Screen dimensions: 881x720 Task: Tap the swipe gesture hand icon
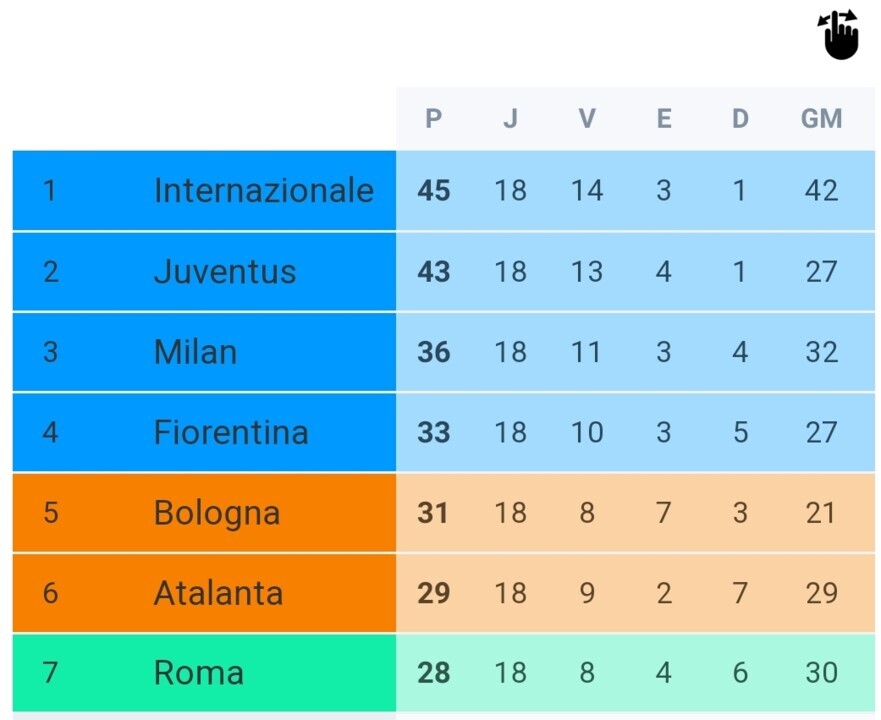click(x=839, y=35)
